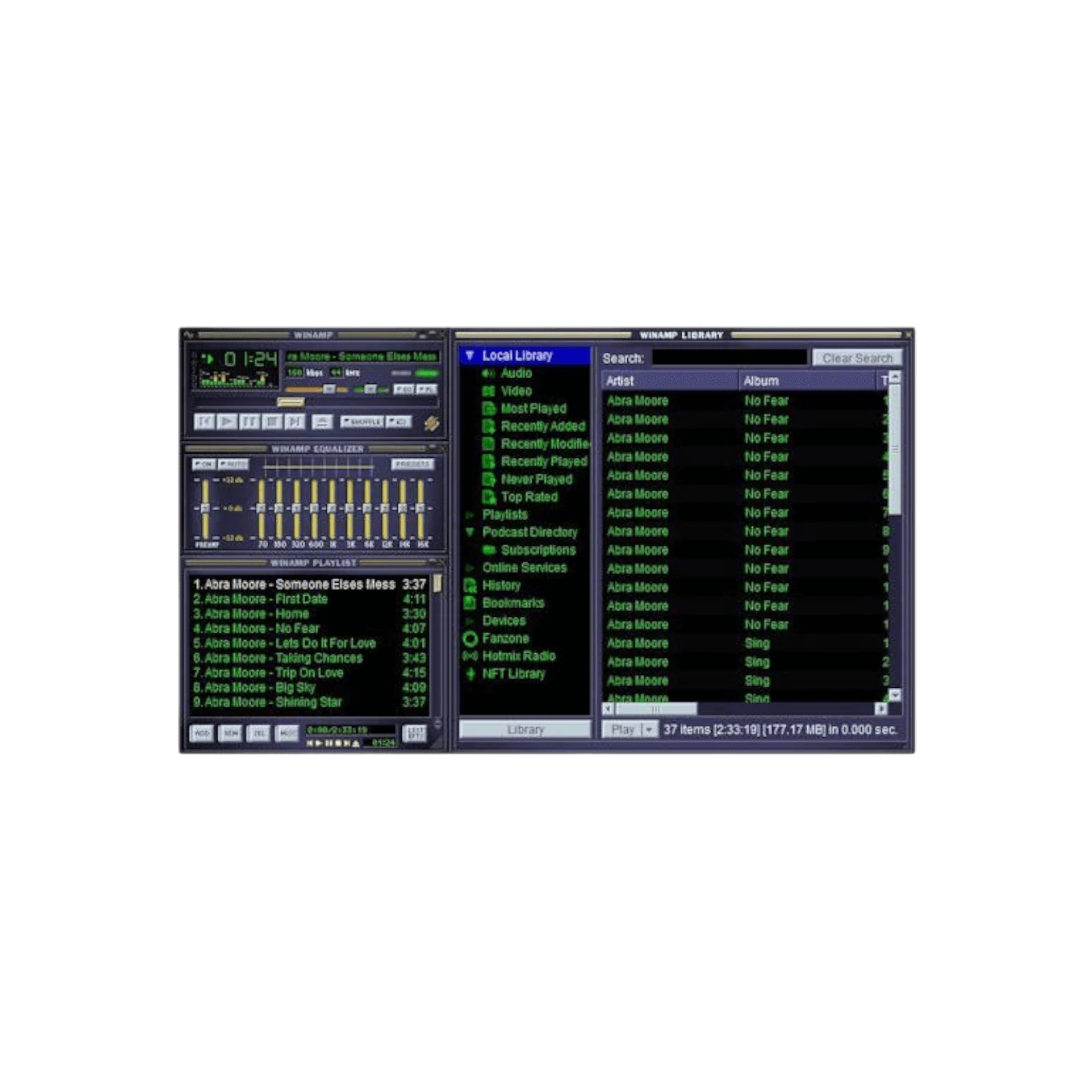Open equalizer PRESETS menu
This screenshot has height=1092, width=1092.
[412, 464]
